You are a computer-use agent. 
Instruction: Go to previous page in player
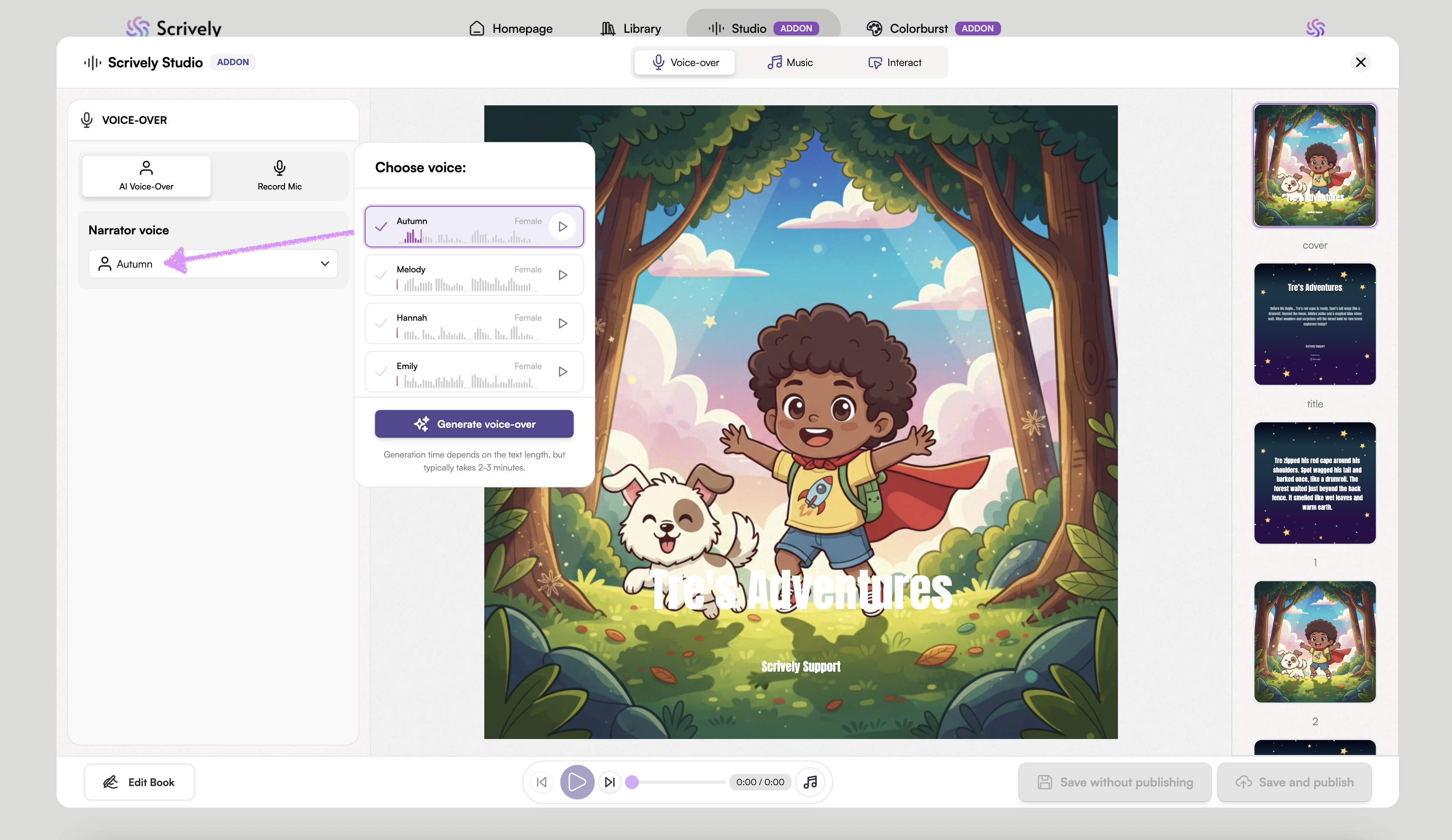pyautogui.click(x=542, y=782)
